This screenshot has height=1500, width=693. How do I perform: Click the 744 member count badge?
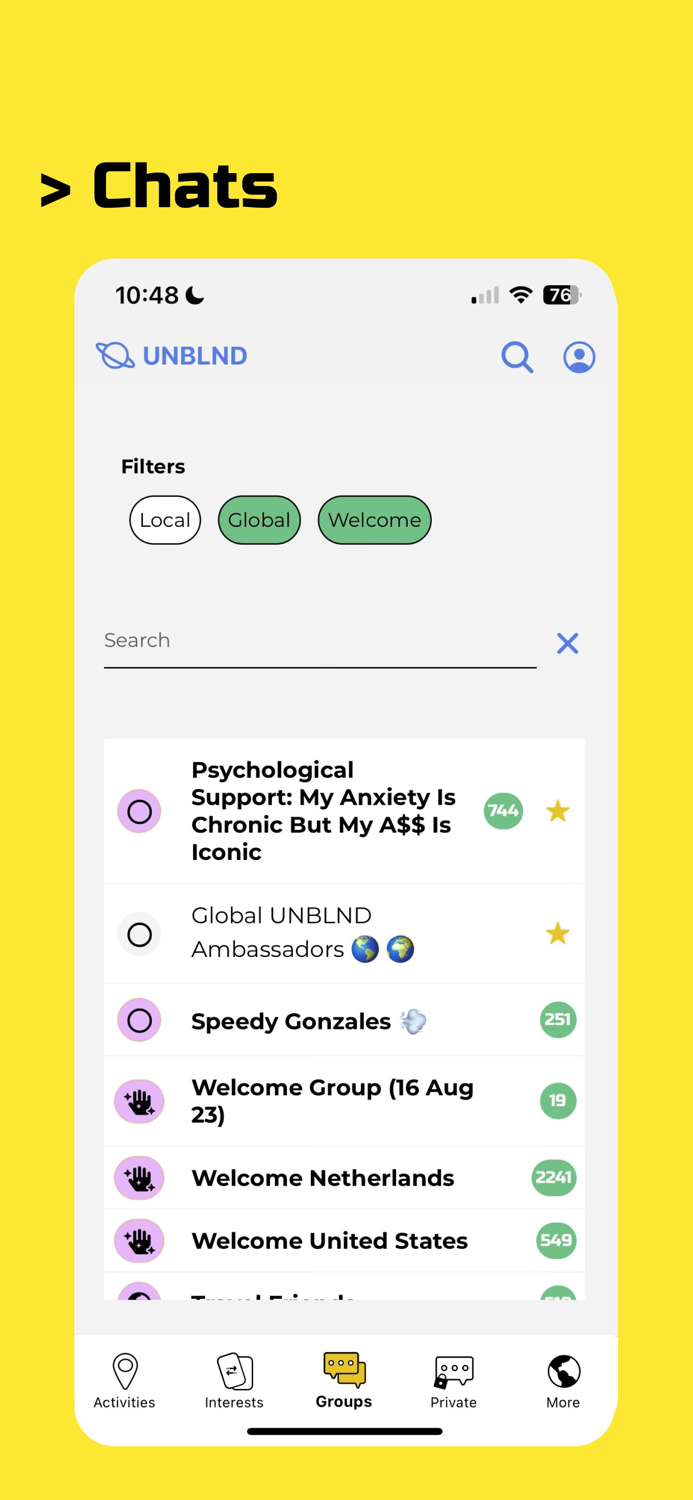pyautogui.click(x=503, y=811)
